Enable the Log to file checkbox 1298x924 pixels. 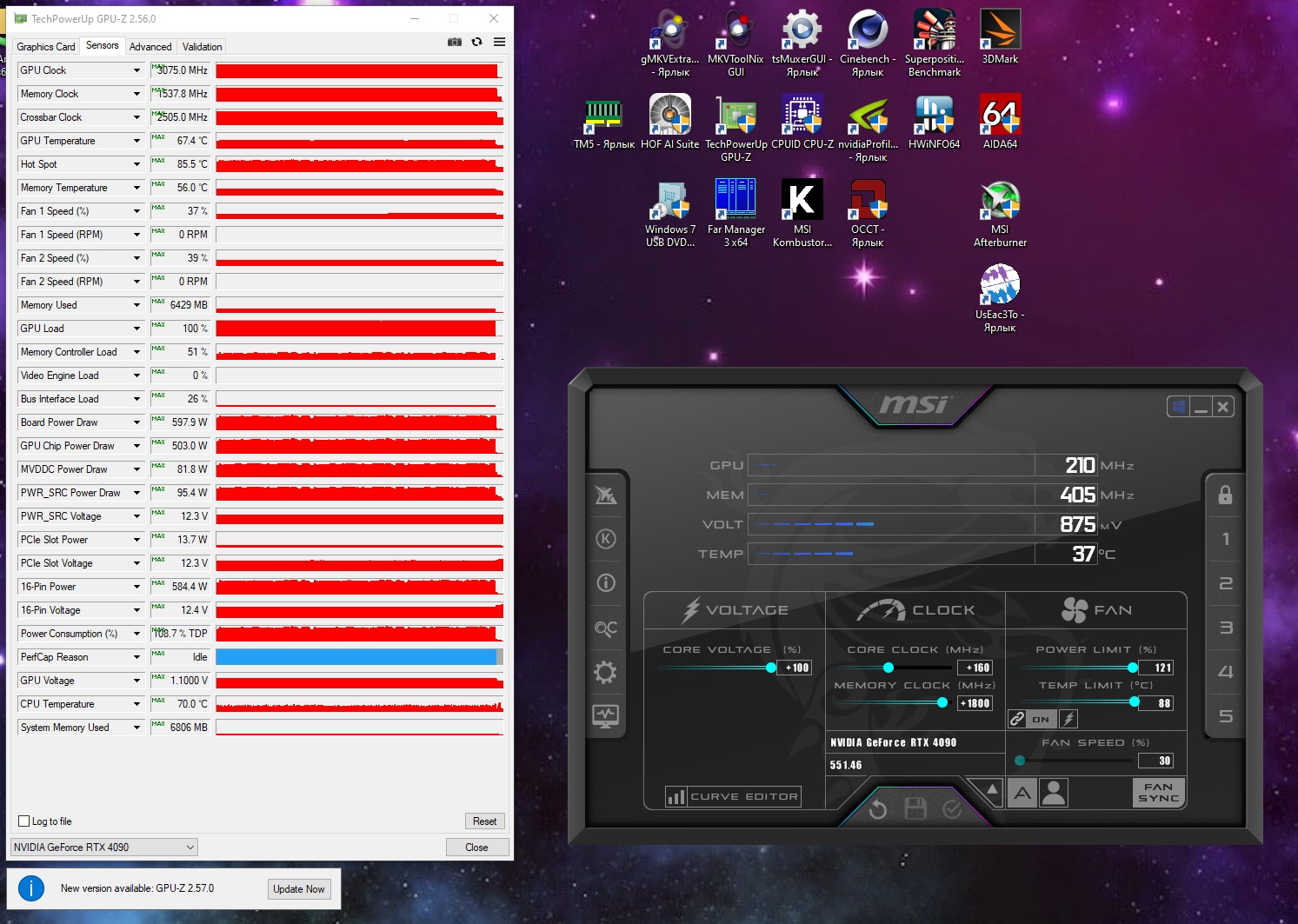point(24,821)
